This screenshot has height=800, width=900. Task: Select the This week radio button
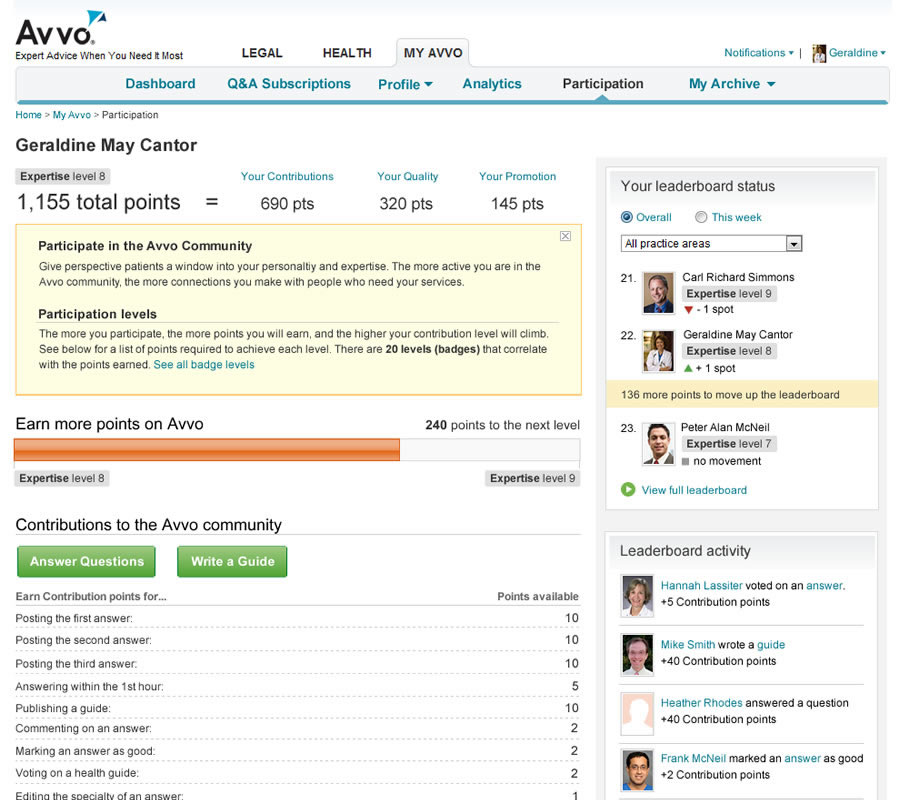click(x=701, y=217)
